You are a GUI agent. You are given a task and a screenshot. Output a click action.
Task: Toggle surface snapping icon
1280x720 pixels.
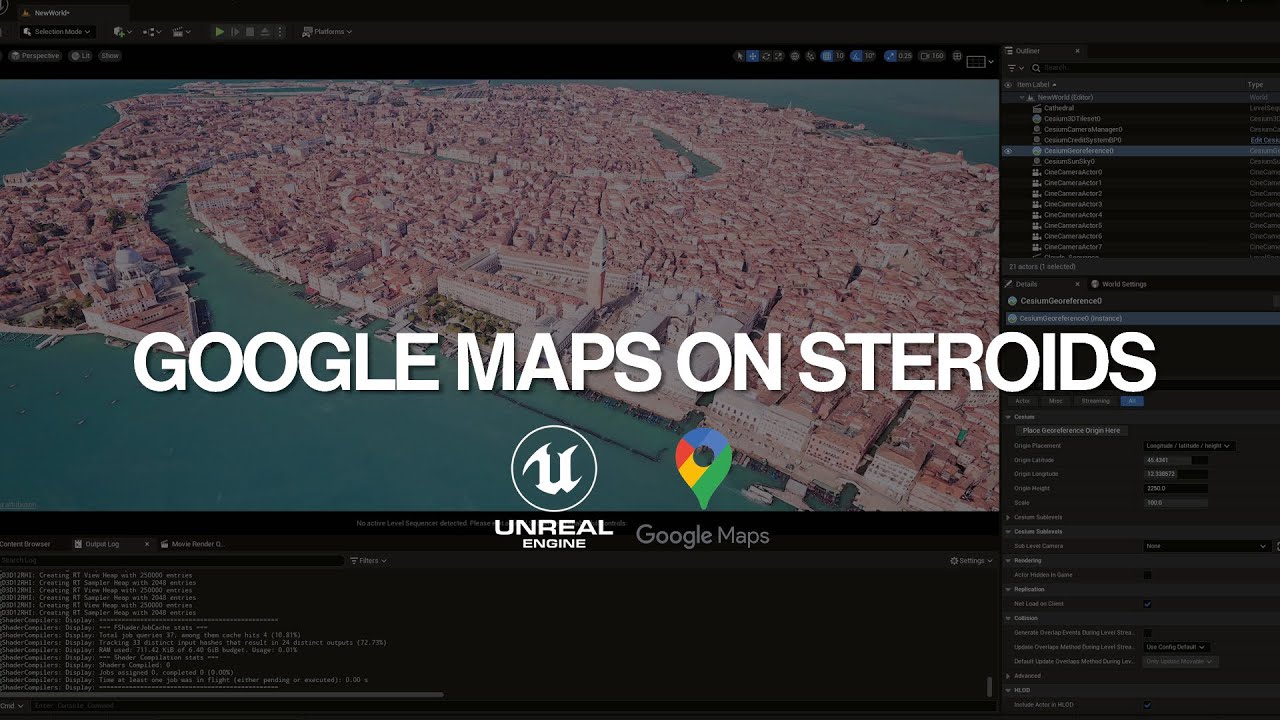[x=811, y=56]
